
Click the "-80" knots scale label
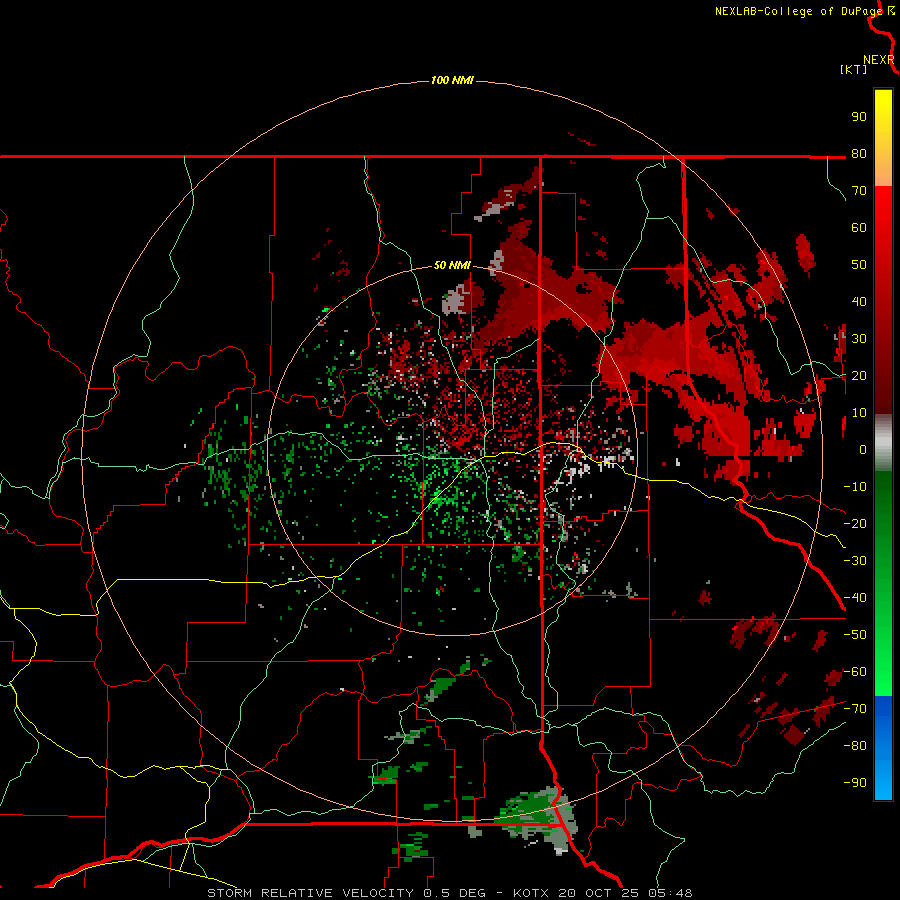855,746
